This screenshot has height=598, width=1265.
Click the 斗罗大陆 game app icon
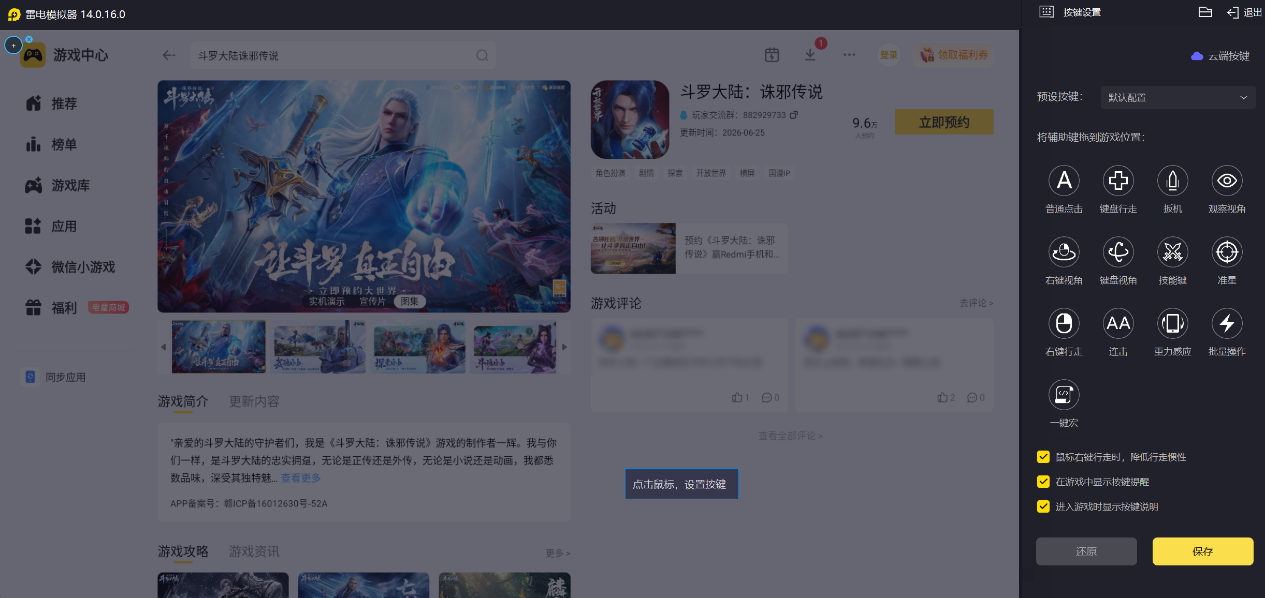630,120
